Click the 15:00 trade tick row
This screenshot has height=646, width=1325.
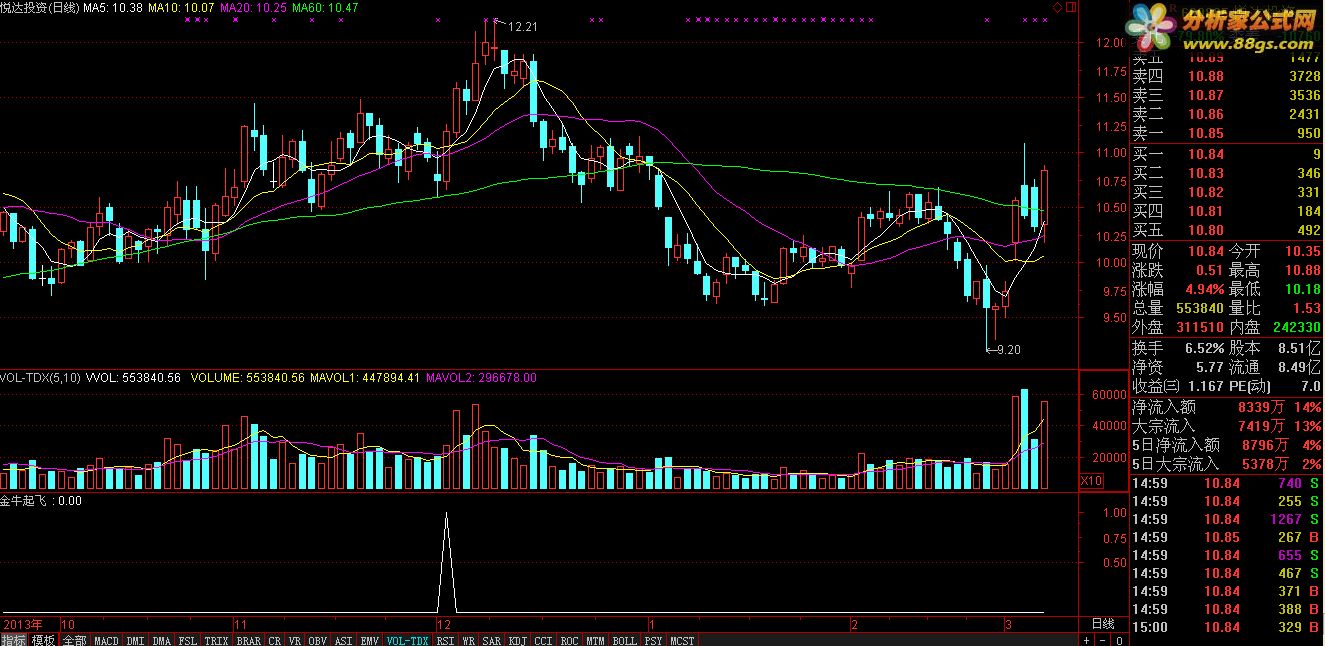point(1228,627)
